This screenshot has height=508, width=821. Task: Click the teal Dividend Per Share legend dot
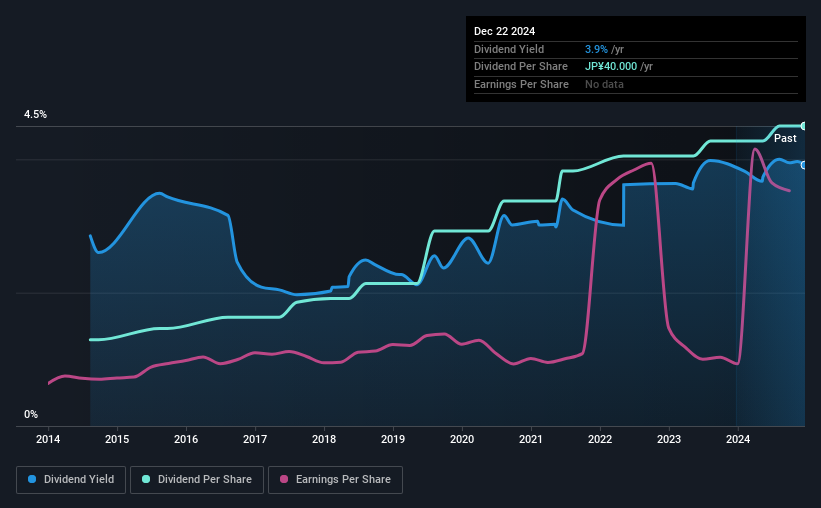[146, 479]
